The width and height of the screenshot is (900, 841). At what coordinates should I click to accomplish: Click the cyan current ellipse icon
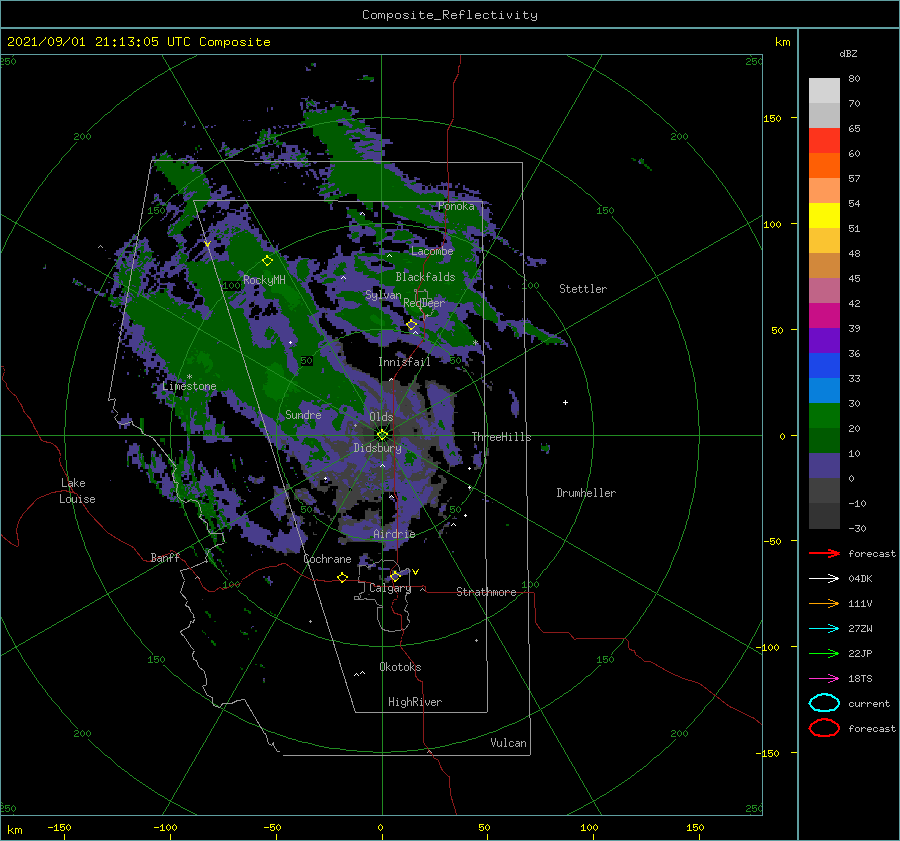point(824,703)
